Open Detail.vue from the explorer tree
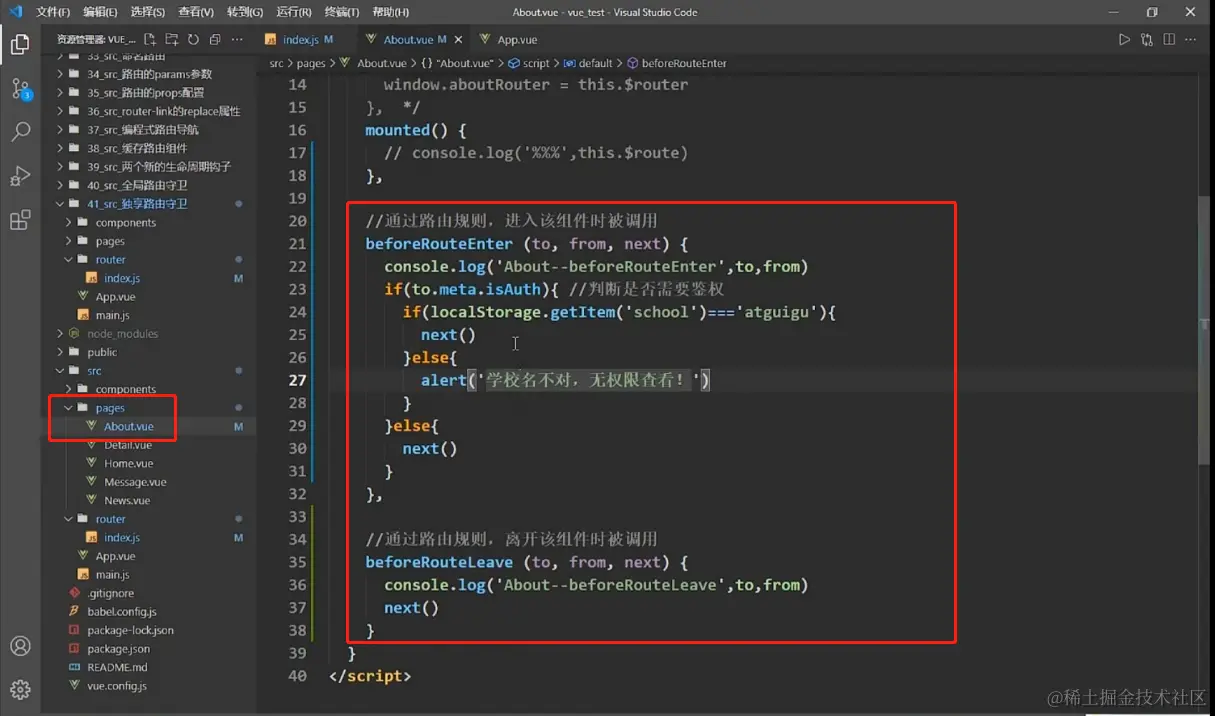The image size is (1215, 716). (128, 445)
